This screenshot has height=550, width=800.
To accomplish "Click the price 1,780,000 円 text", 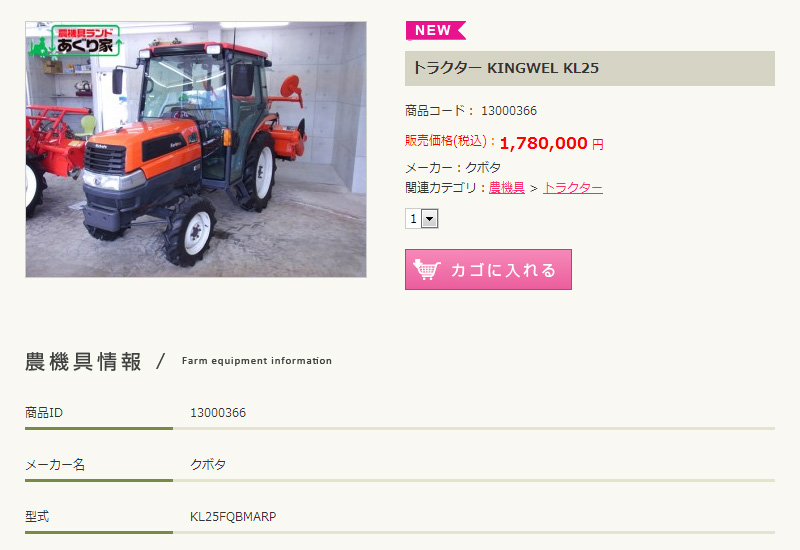I will pyautogui.click(x=552, y=143).
